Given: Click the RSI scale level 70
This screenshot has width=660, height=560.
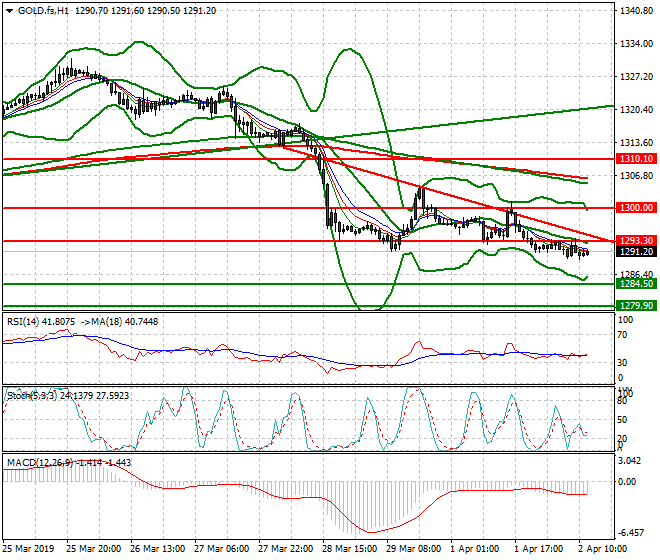Looking at the screenshot, I should click(622, 335).
